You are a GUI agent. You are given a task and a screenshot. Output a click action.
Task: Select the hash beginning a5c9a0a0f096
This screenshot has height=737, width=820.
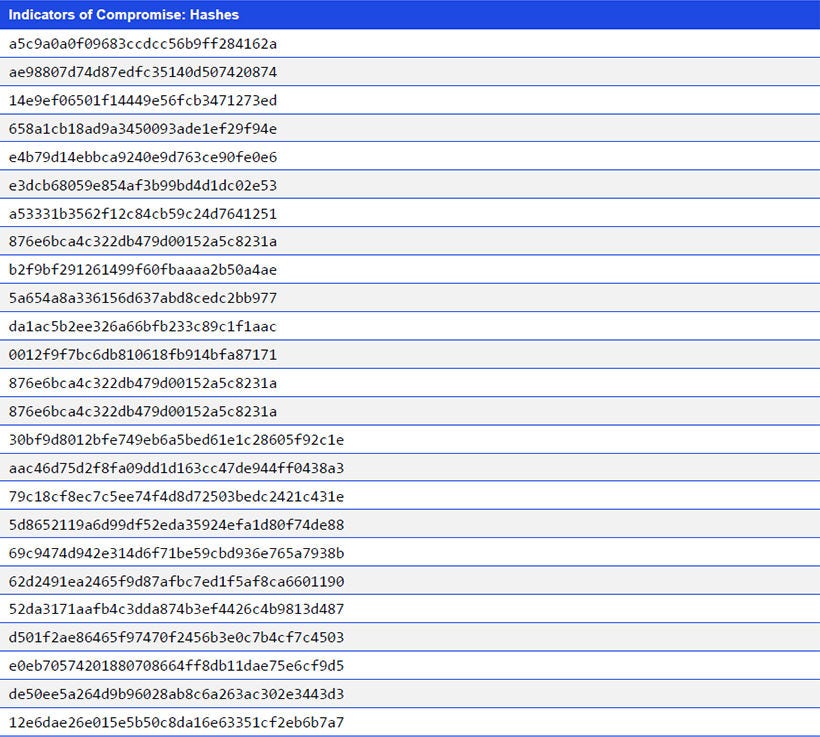[143, 44]
